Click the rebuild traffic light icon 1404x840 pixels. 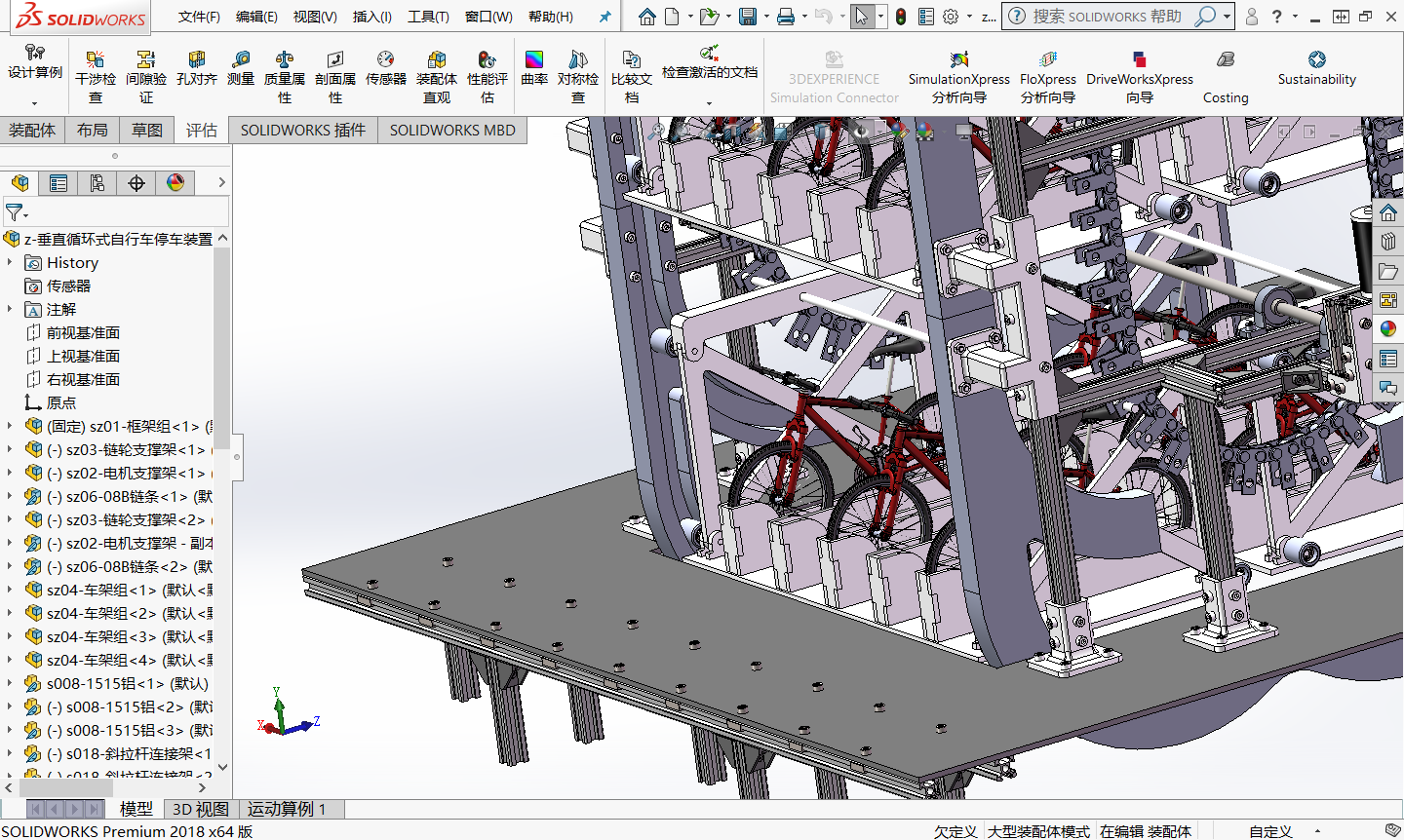[x=901, y=17]
